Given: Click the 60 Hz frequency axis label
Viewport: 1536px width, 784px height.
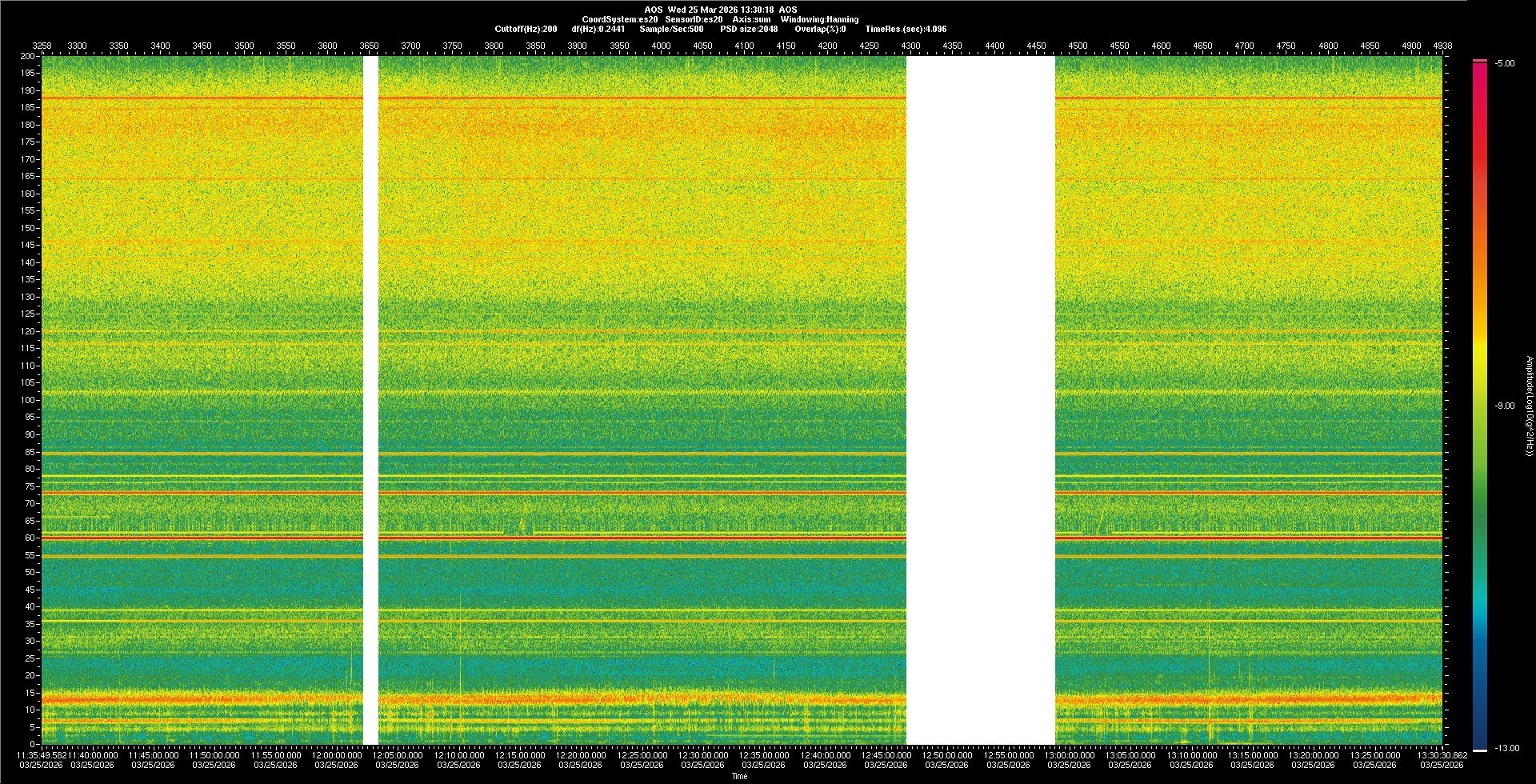Looking at the screenshot, I should (29, 538).
